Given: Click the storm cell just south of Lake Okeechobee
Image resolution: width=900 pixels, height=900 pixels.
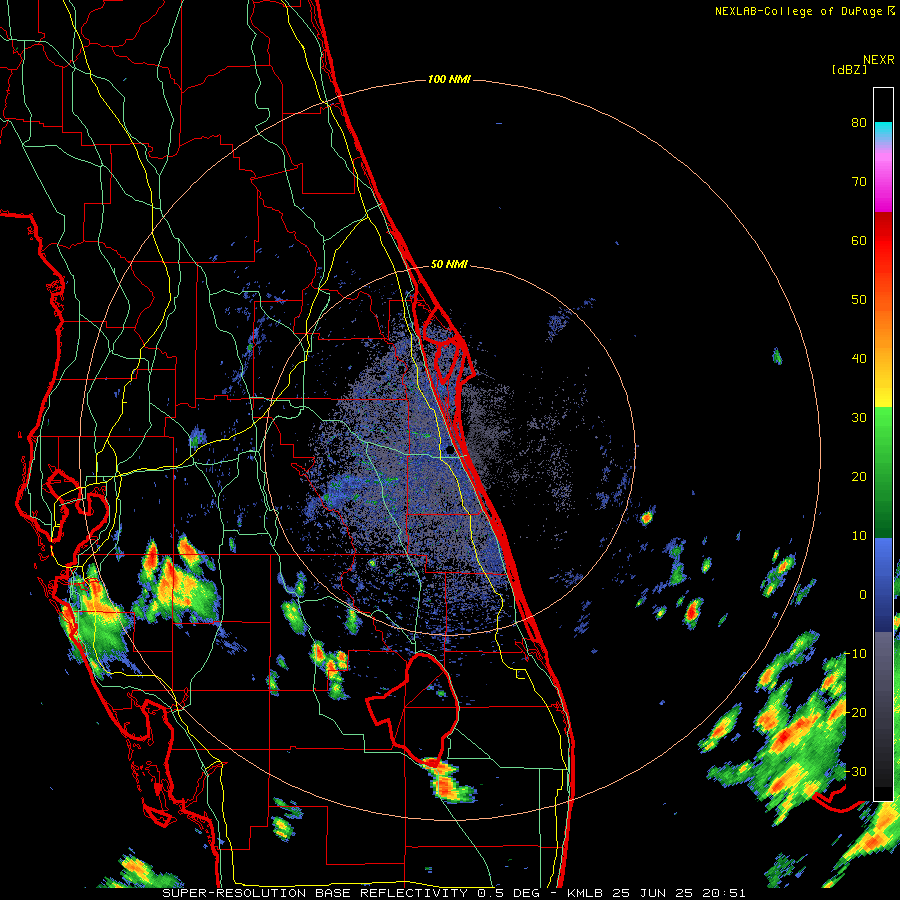Looking at the screenshot, I should (x=449, y=781).
